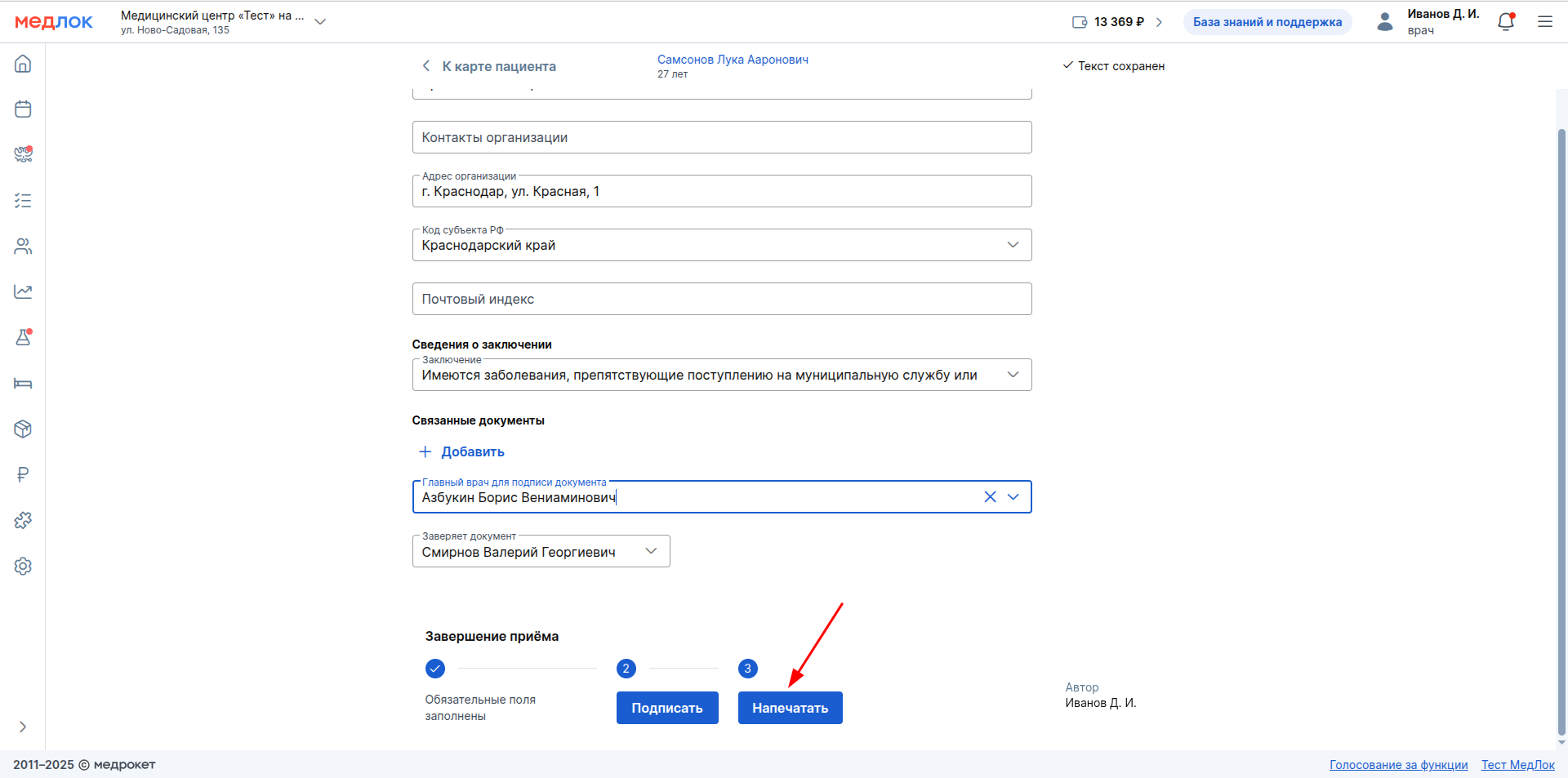Open the analytics chart icon

(23, 292)
